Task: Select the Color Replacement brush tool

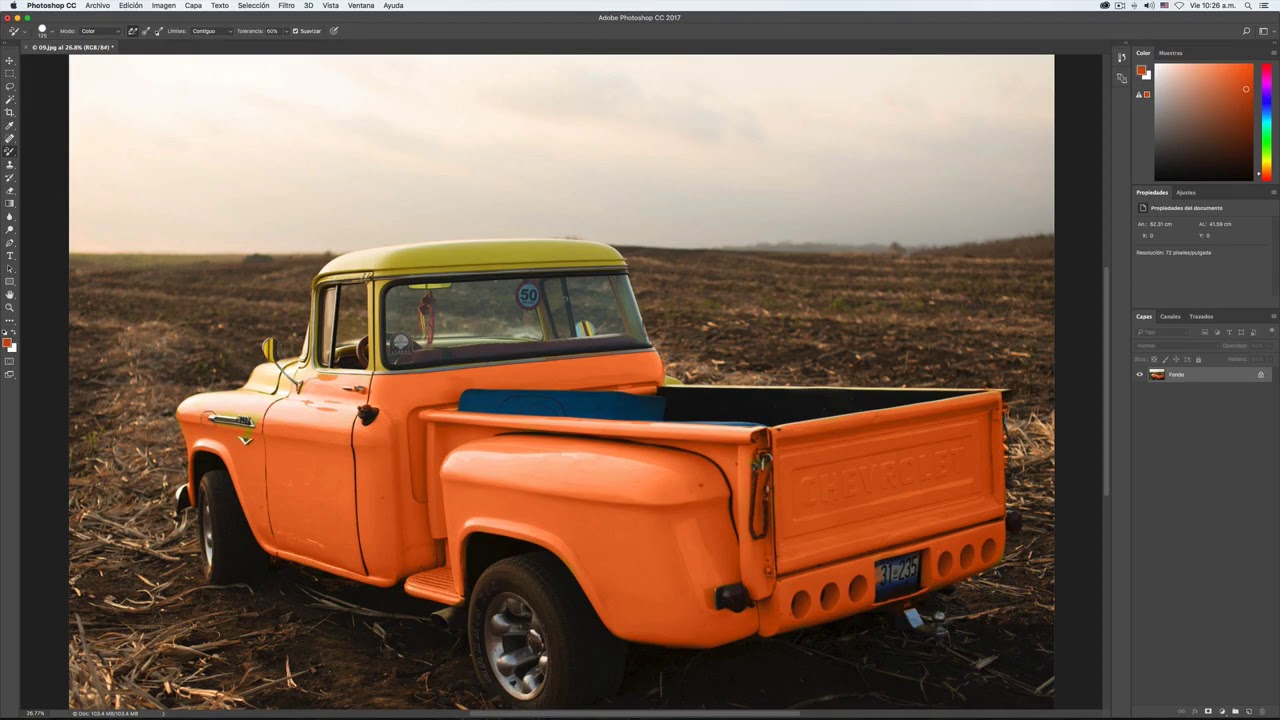Action: coord(10,151)
